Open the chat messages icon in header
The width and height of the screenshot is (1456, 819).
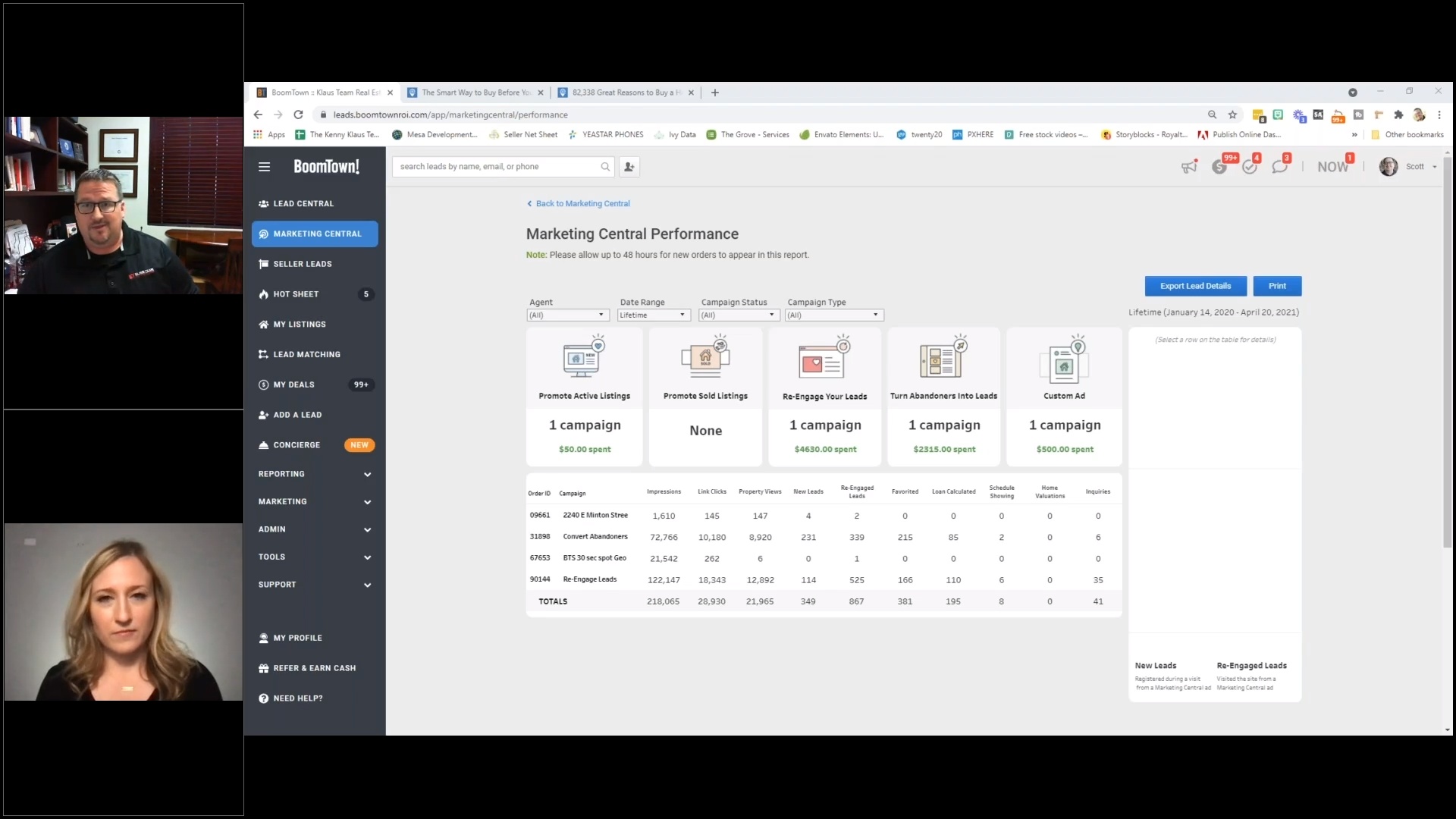pyautogui.click(x=1279, y=167)
